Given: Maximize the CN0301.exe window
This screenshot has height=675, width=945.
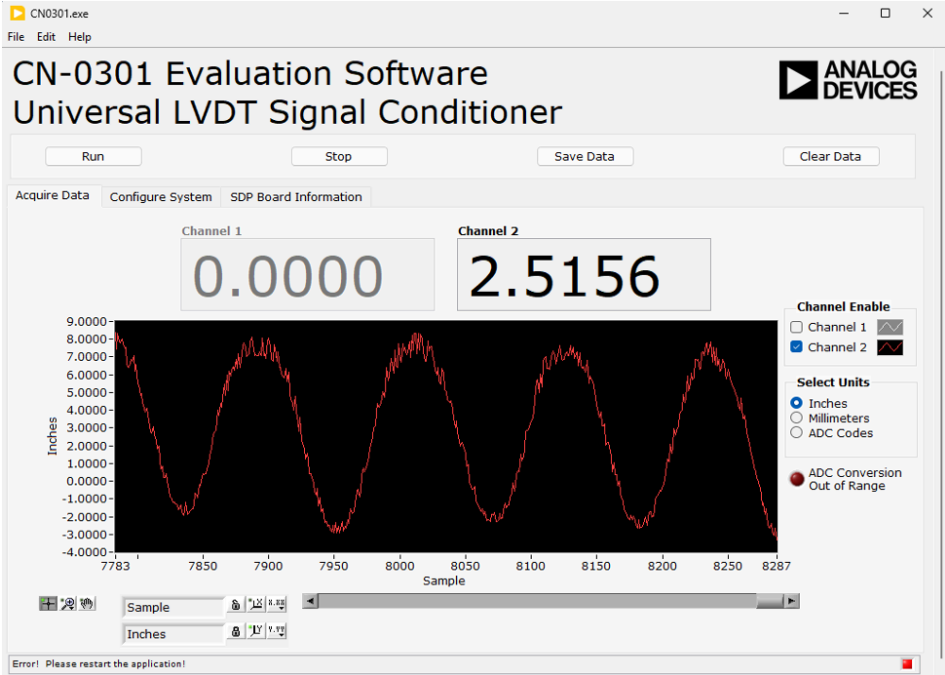Looking at the screenshot, I should [x=885, y=13].
